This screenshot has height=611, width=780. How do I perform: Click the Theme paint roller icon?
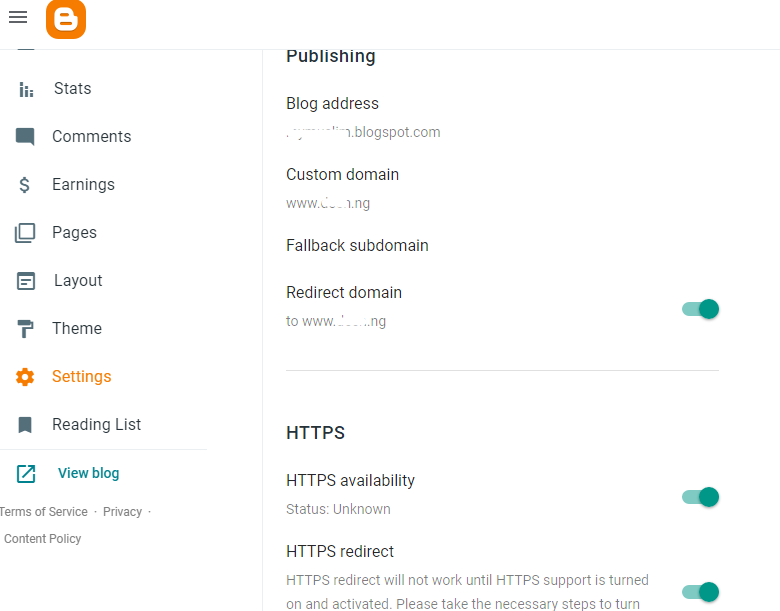pos(25,329)
